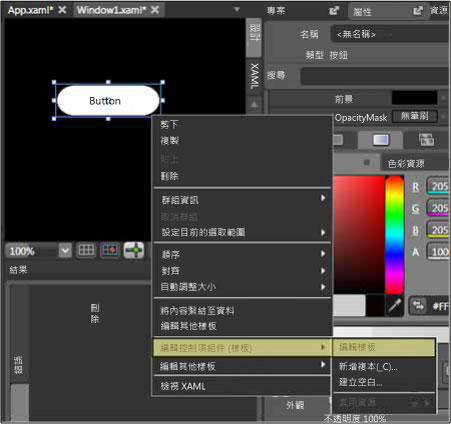
Task: Expand the 群組資訊 submenu
Action: [x=242, y=199]
